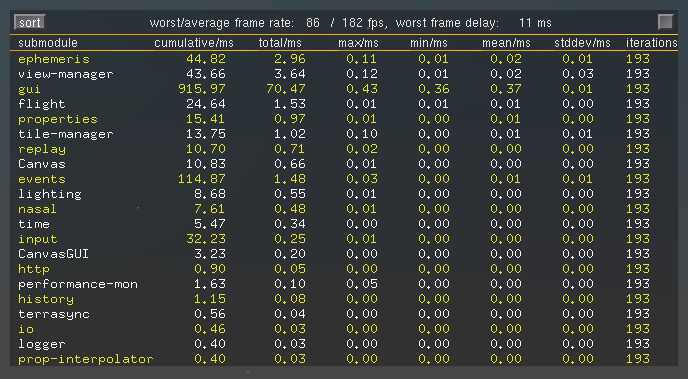Click view-manager stddev value 0.03

[578, 74]
